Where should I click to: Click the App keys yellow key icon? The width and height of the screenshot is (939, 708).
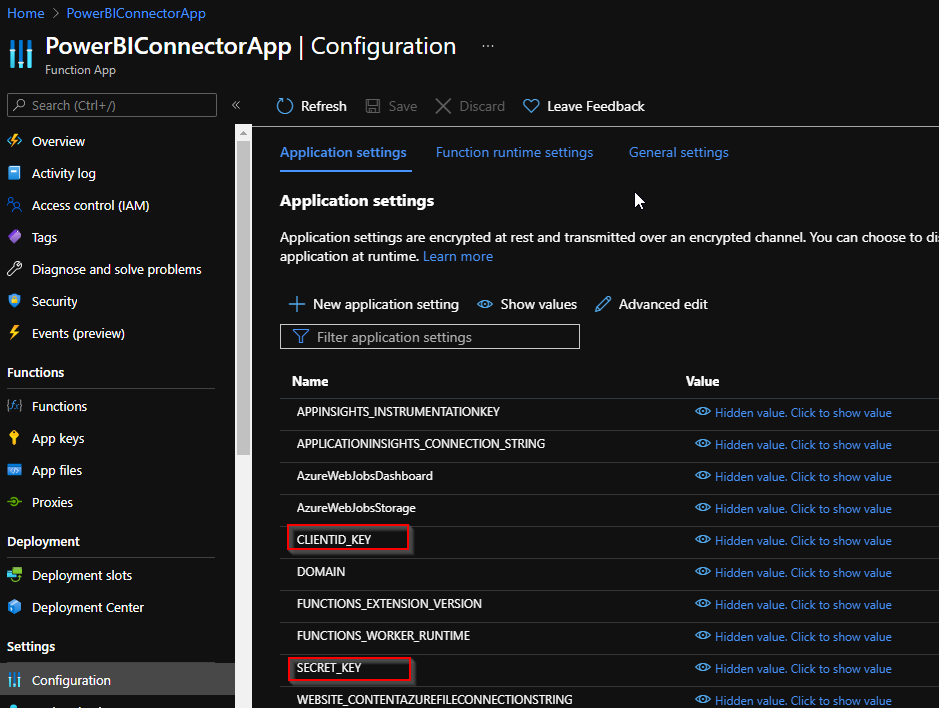14,438
